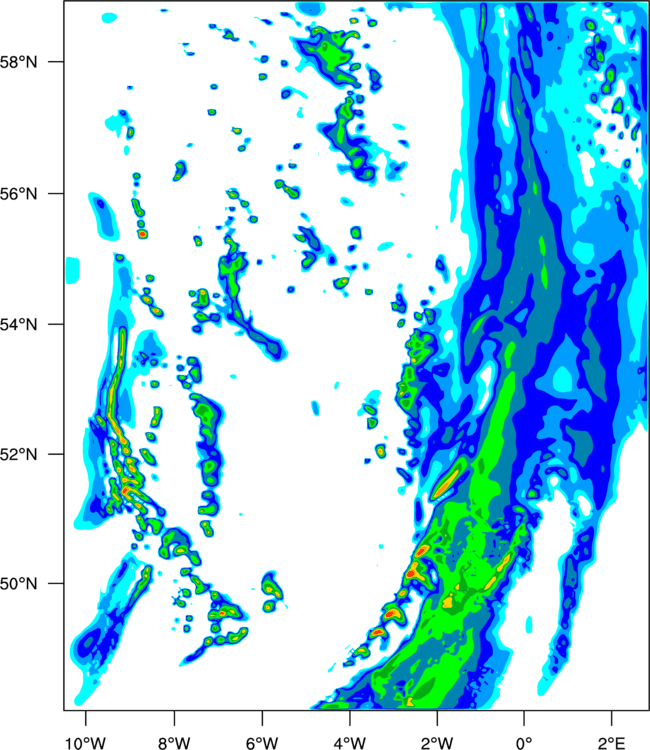Click the tick mark above 6°W
This screenshot has width=650, height=750.
(x=262, y=719)
